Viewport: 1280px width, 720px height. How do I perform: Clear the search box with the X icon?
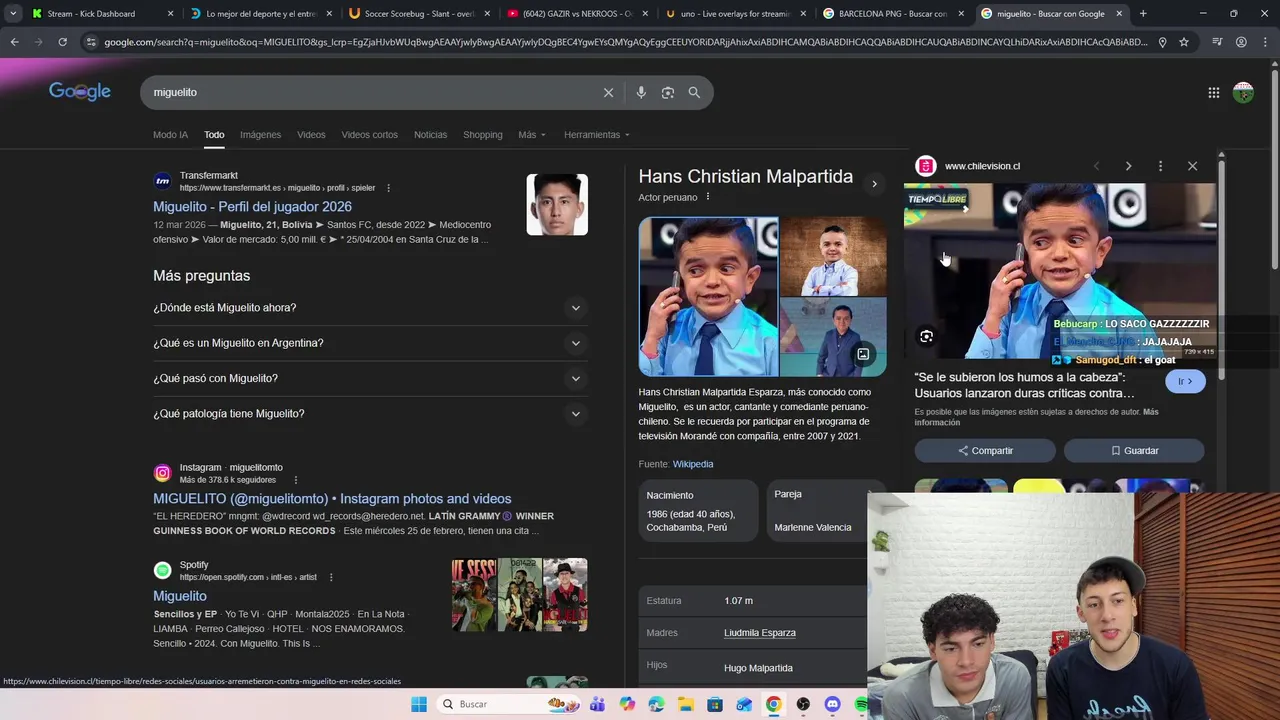tap(608, 93)
